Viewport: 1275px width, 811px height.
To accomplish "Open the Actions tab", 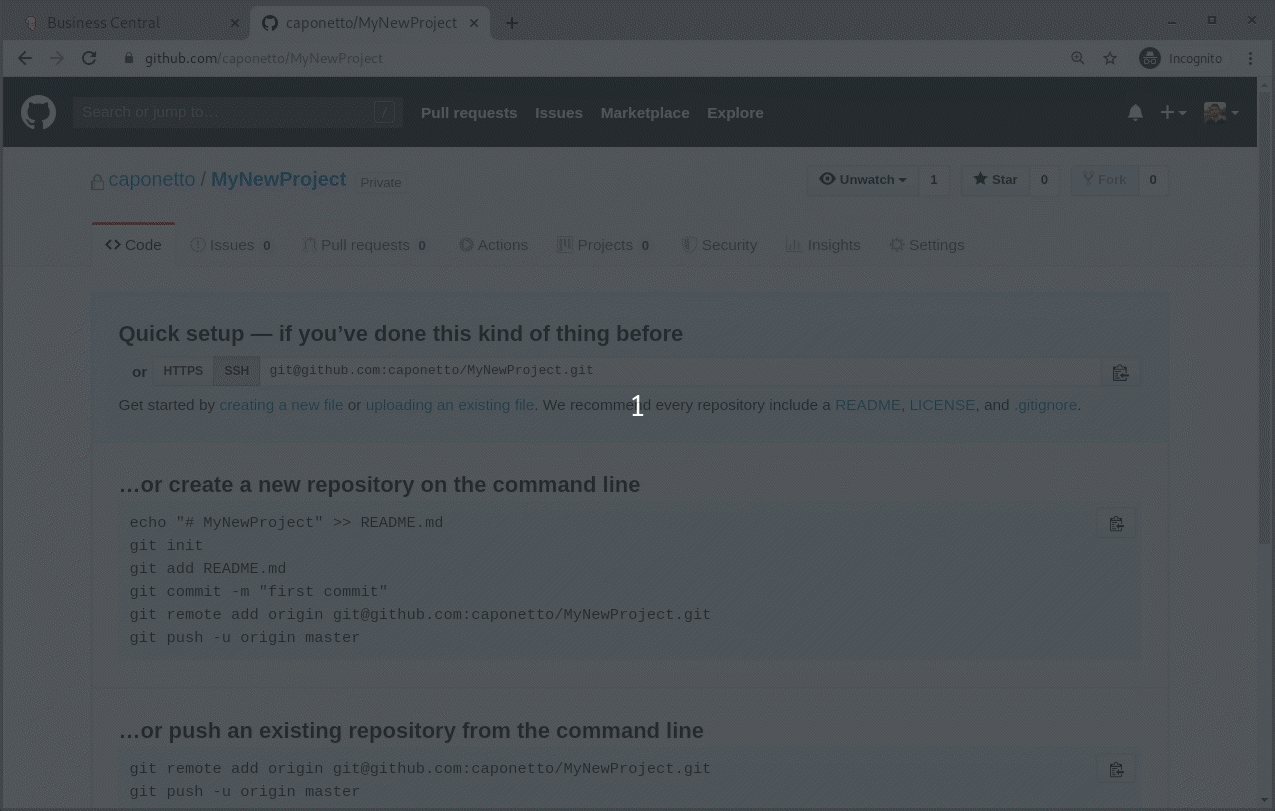I will (x=493, y=245).
